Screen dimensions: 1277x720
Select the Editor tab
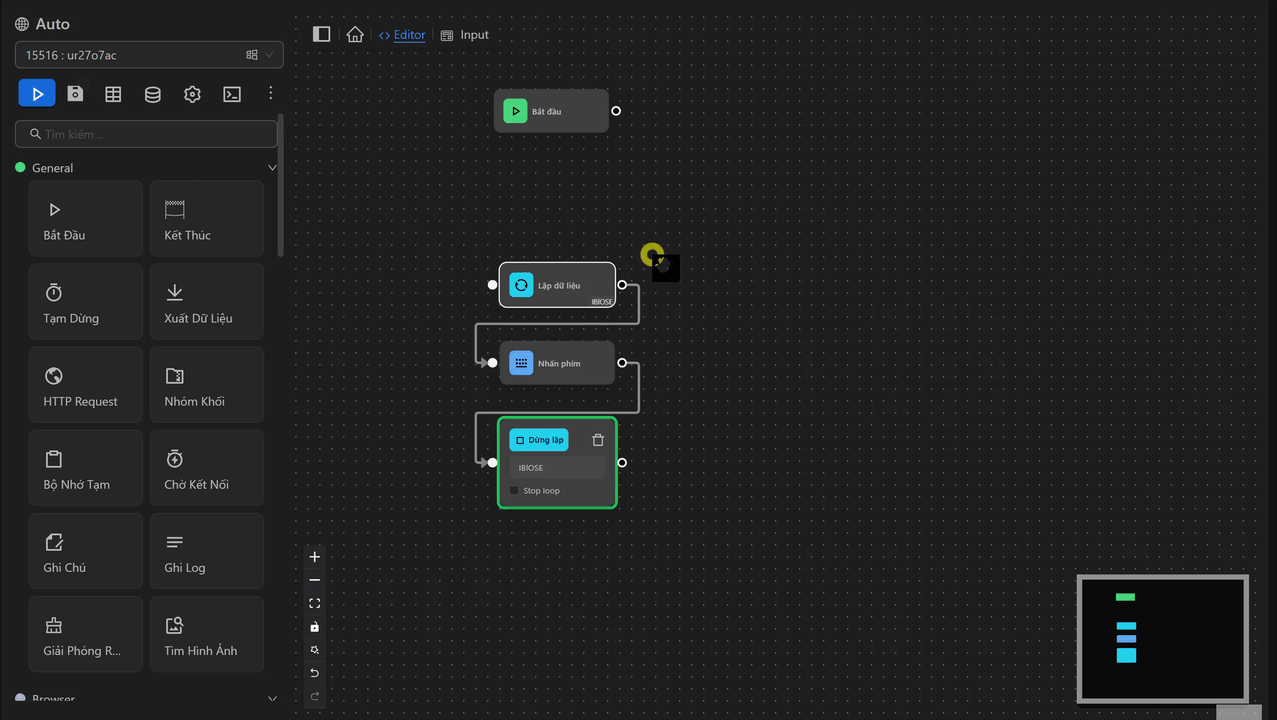pyautogui.click(x=402, y=35)
